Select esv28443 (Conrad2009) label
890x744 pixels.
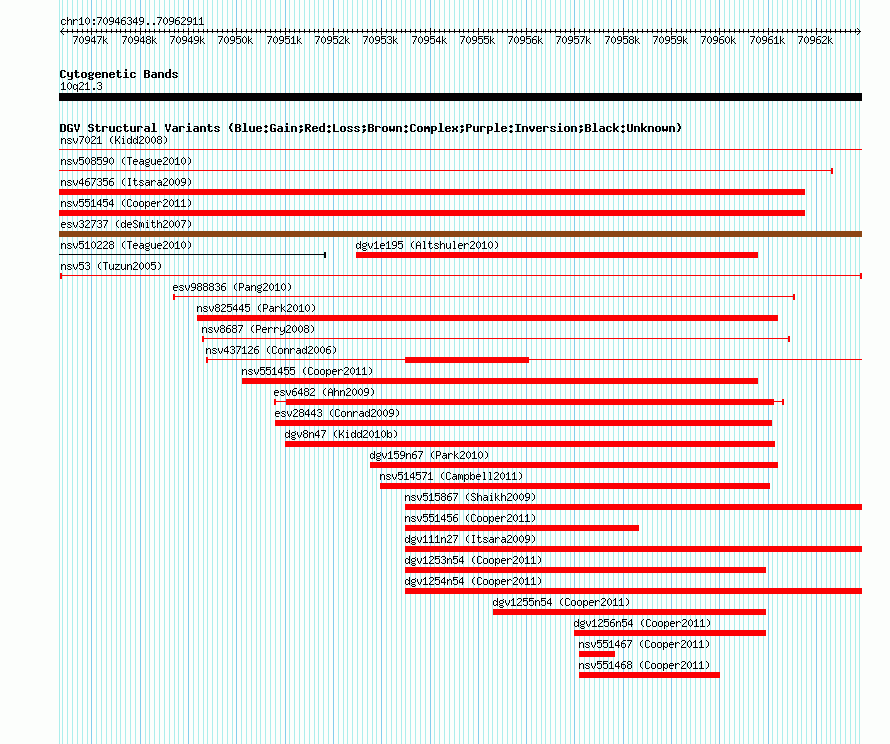337,413
